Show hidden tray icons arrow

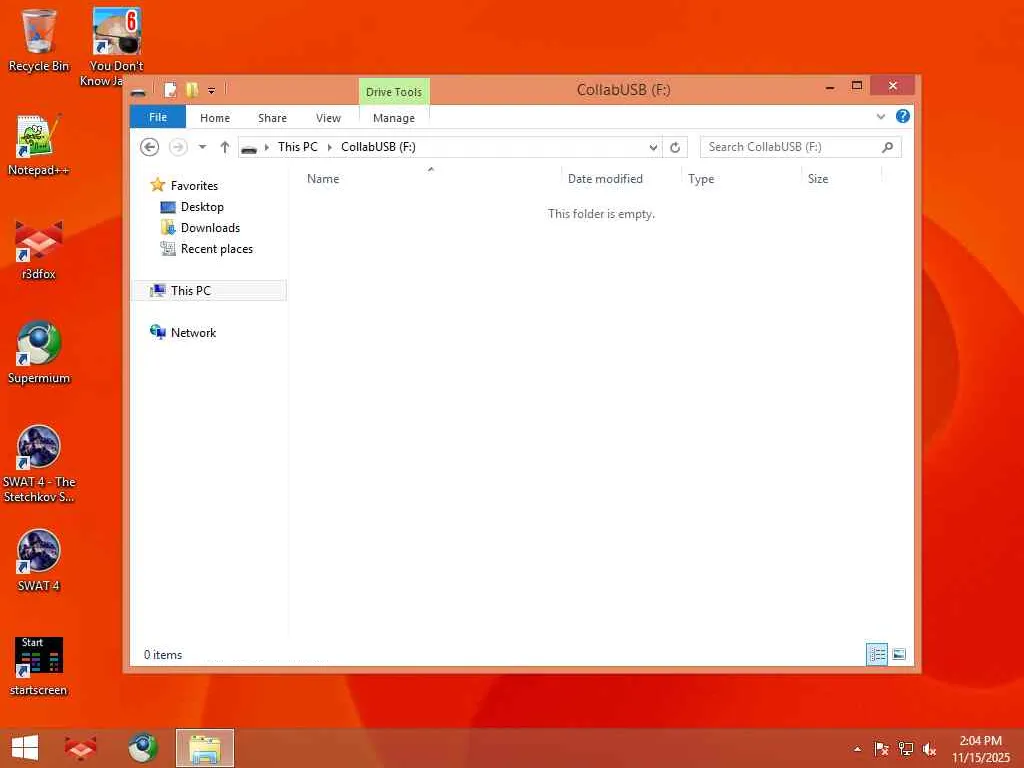(x=857, y=749)
